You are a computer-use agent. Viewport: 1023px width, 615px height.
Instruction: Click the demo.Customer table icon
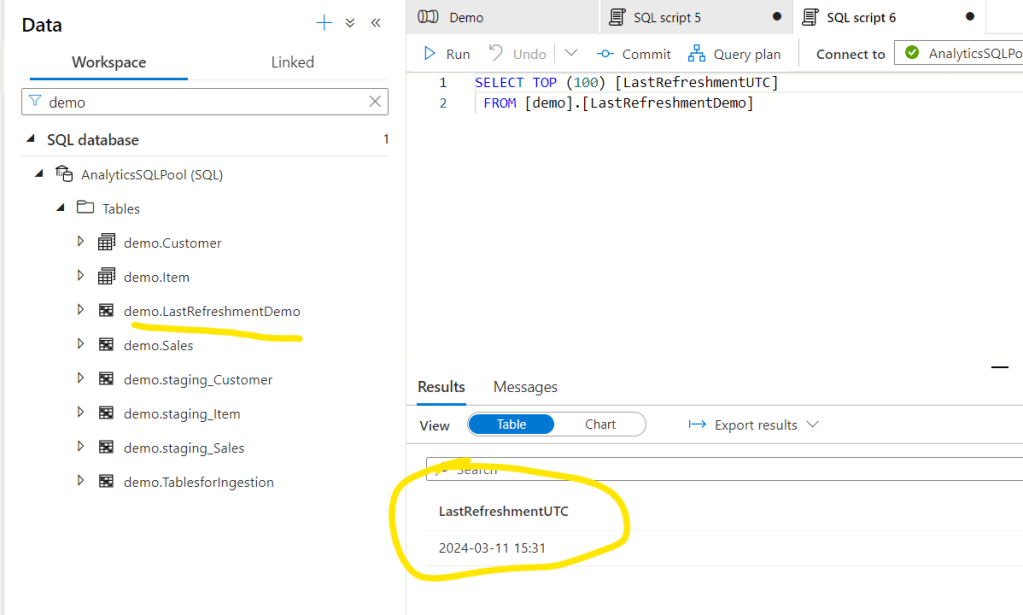pyautogui.click(x=106, y=243)
